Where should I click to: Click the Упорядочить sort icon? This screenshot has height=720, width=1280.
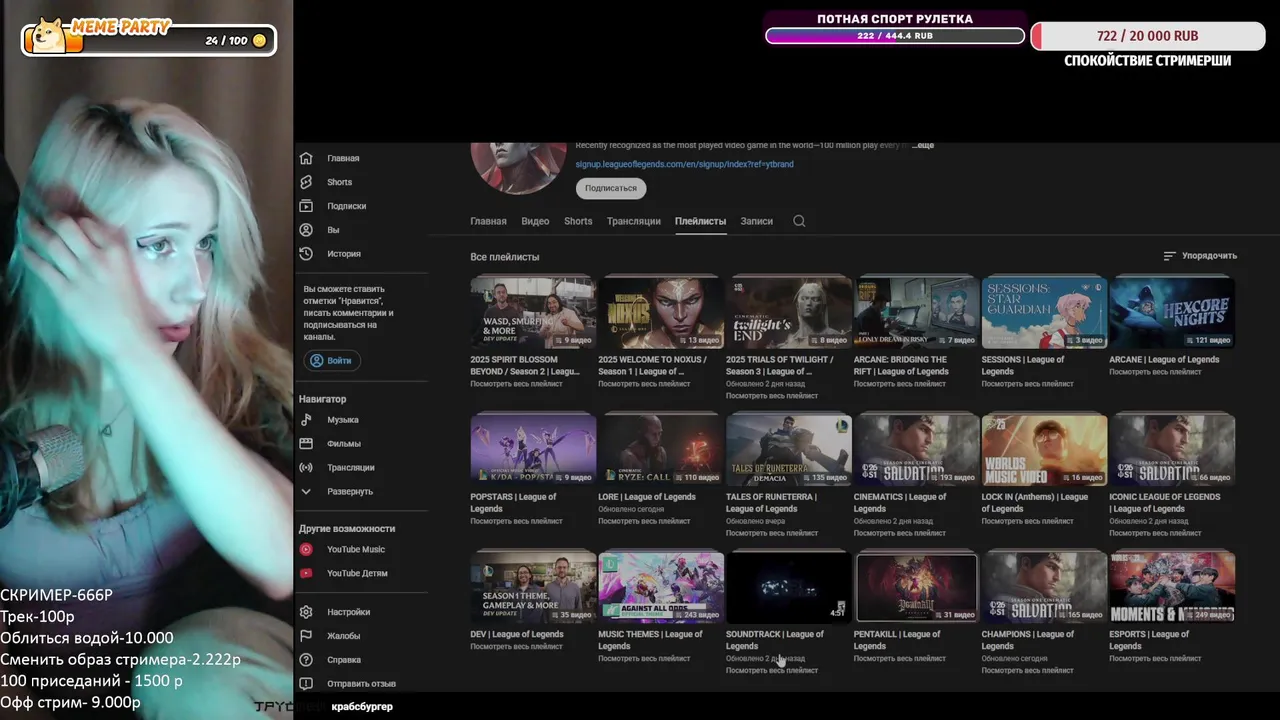1169,256
